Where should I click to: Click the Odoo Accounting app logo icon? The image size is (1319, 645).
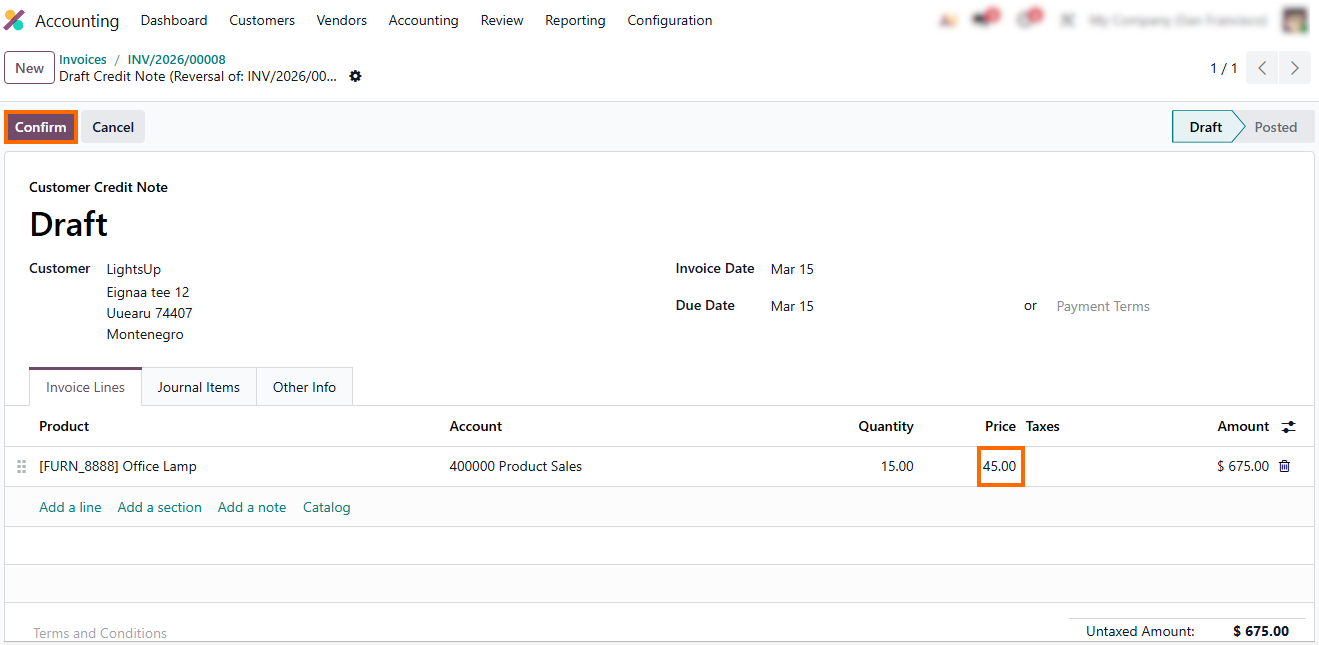pos(14,20)
